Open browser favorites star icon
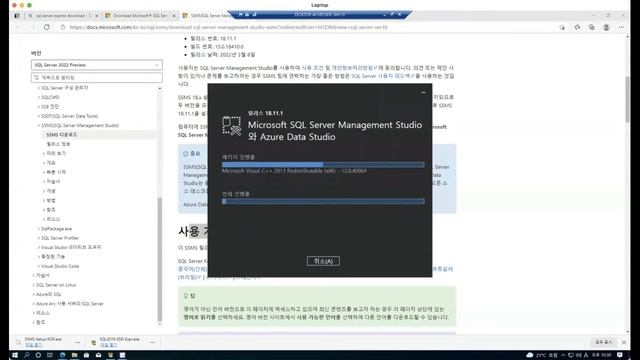 (x=577, y=27)
